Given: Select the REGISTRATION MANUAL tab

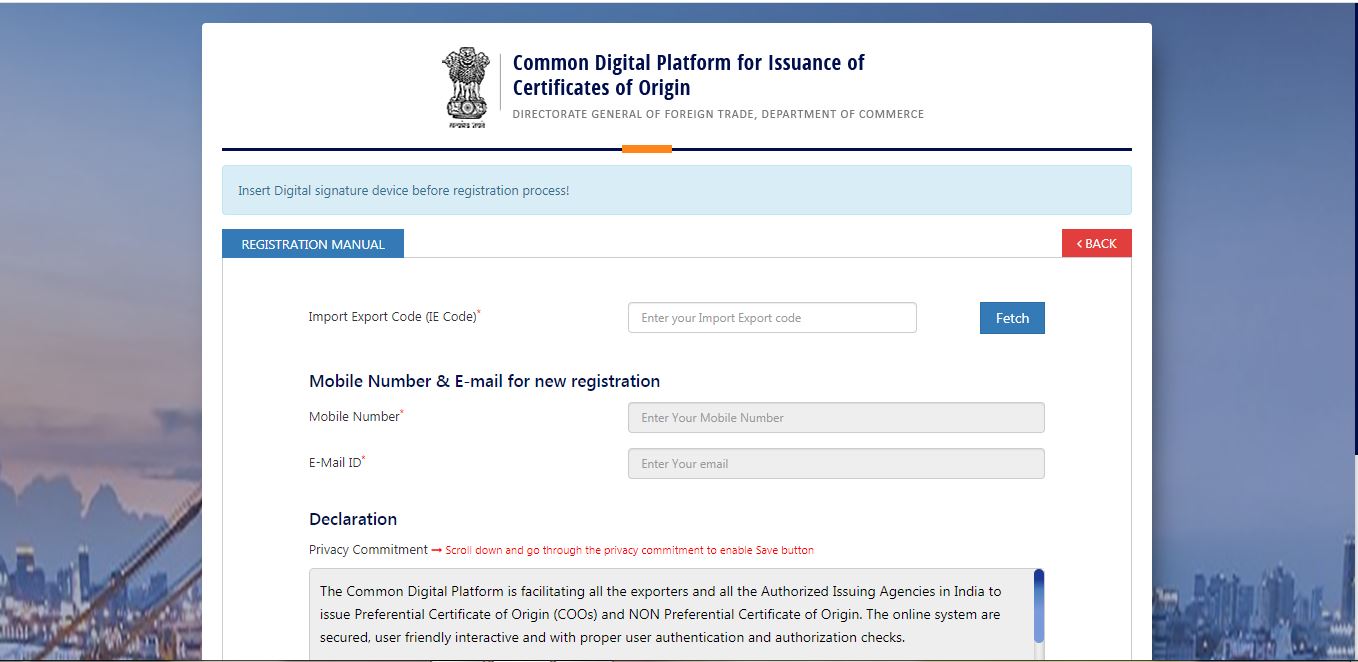Looking at the screenshot, I should coord(312,243).
